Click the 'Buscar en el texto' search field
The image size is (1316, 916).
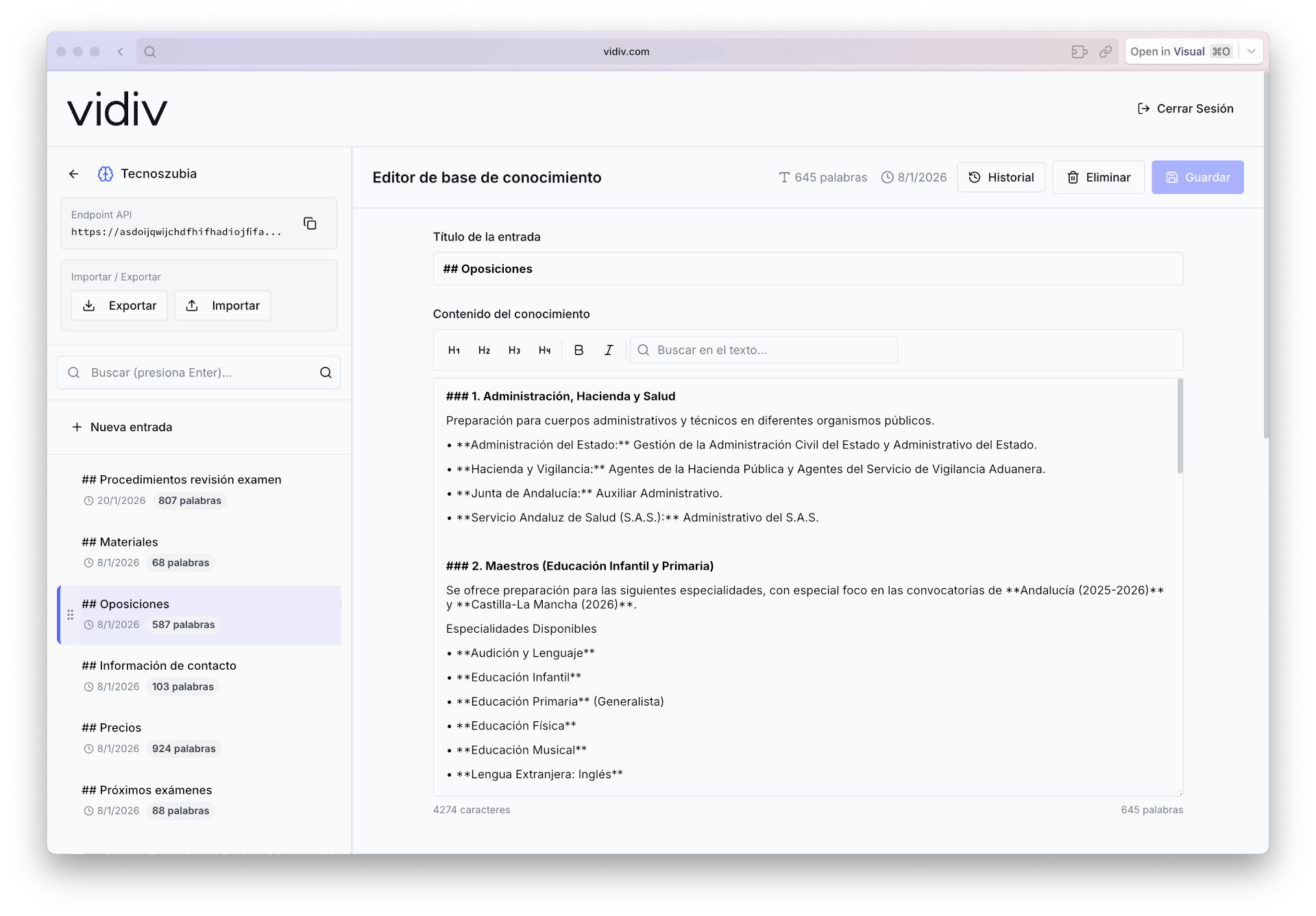[764, 350]
